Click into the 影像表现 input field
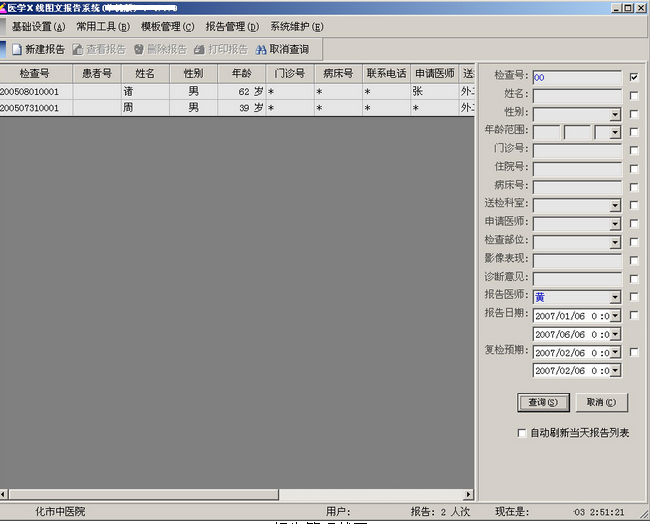 pos(577,261)
